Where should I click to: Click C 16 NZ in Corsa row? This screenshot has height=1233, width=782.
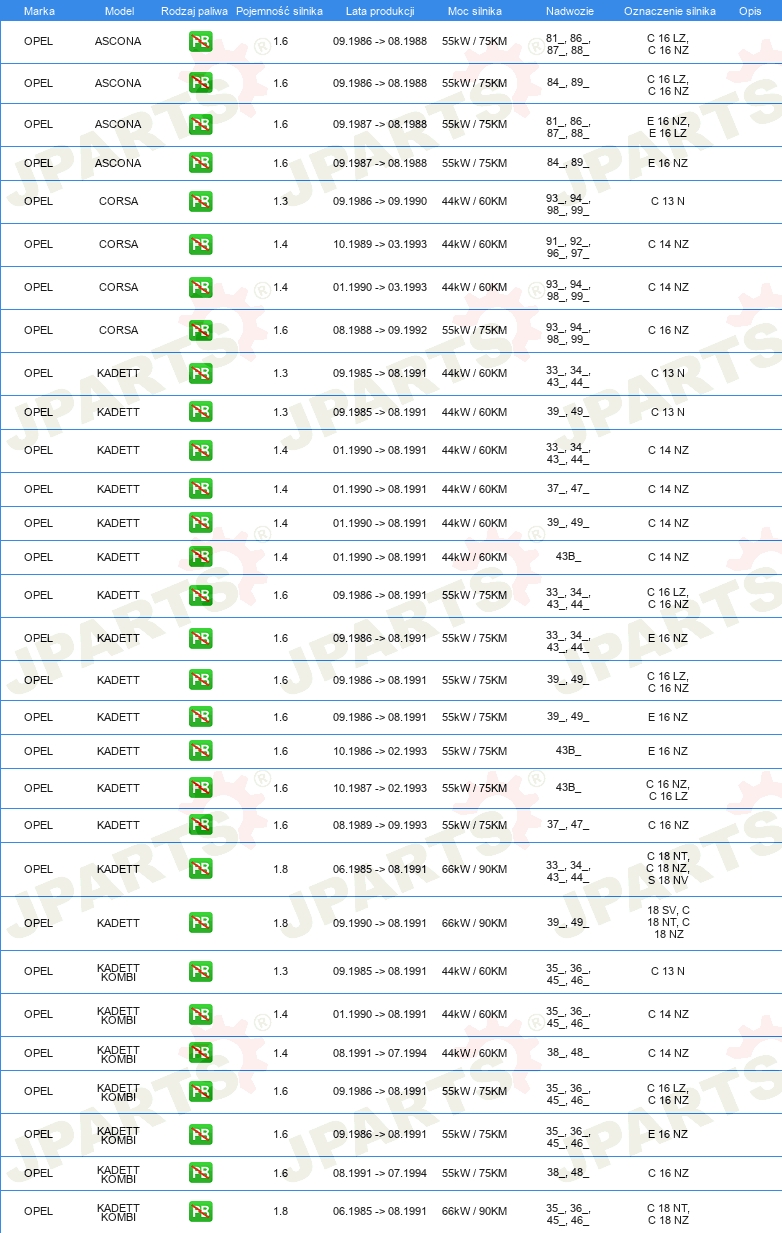click(668, 330)
